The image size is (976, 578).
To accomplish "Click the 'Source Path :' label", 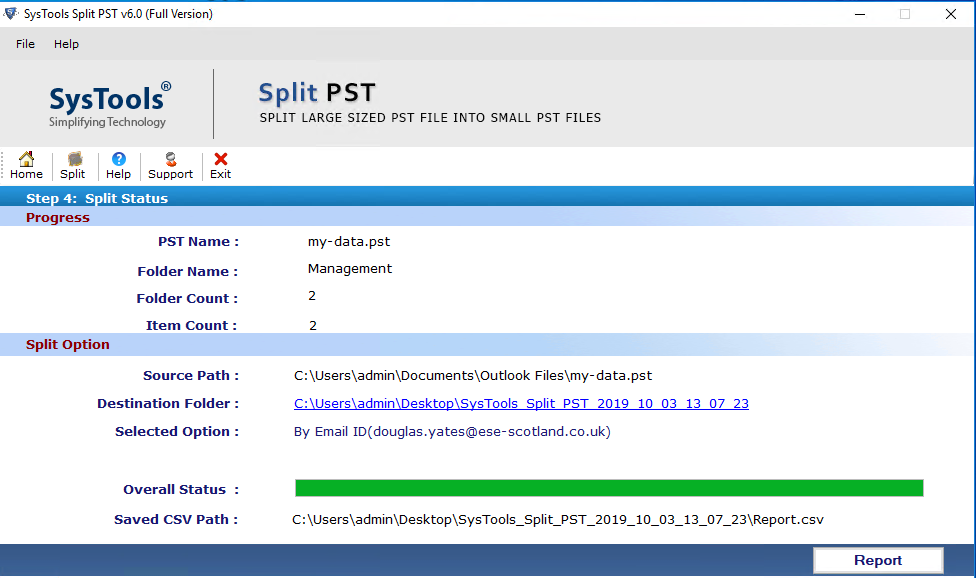I will [191, 376].
